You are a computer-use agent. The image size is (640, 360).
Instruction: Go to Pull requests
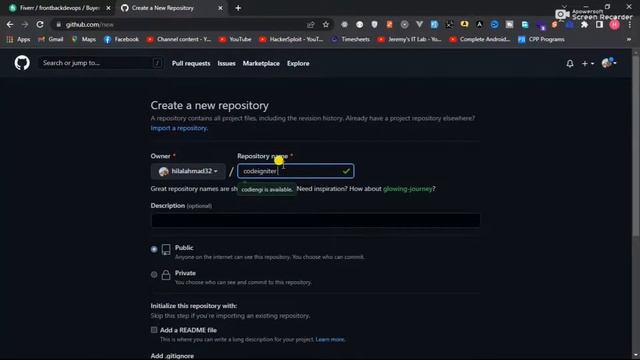pos(191,63)
